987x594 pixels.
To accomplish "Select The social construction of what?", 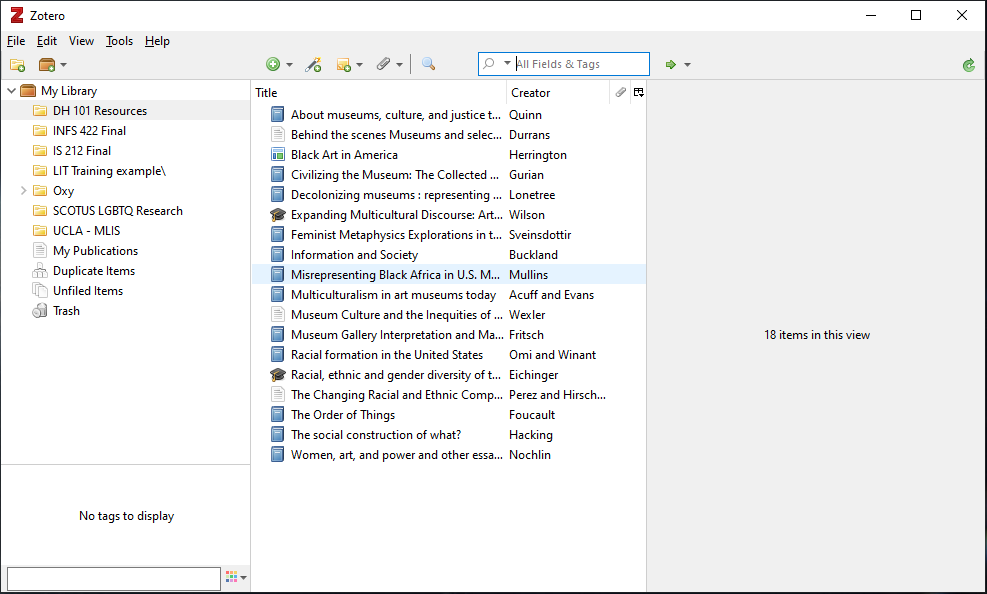I will (x=449, y=435).
